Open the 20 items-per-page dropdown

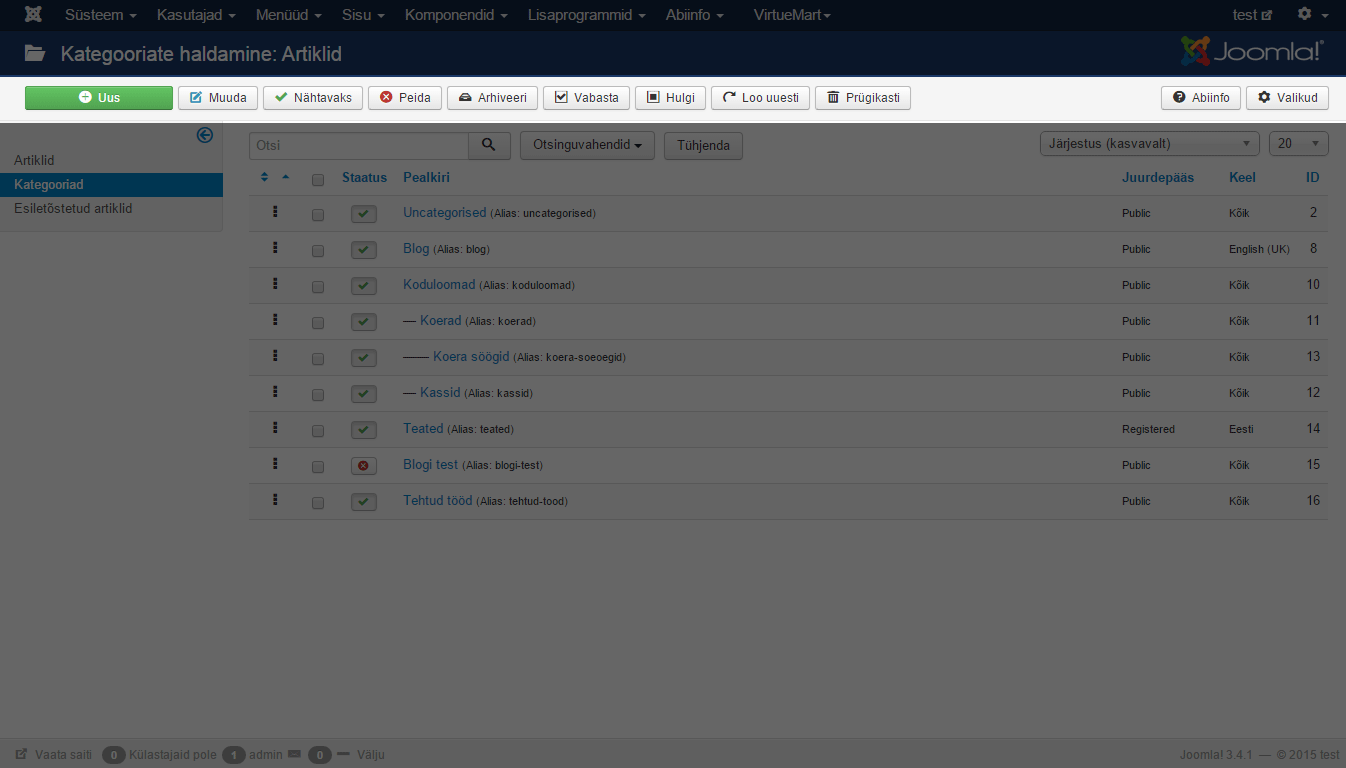tap(1299, 144)
